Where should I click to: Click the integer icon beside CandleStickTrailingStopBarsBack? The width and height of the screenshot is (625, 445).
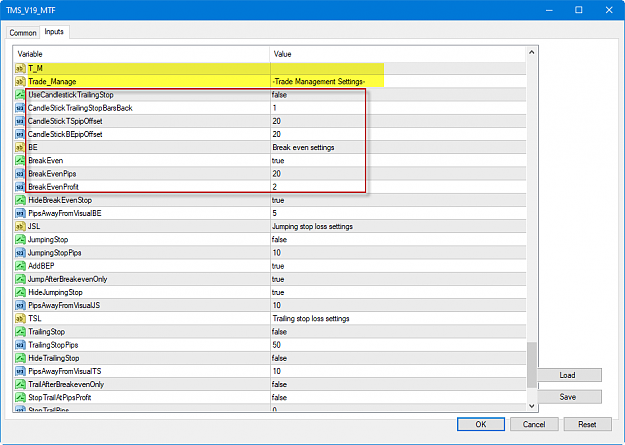[x=20, y=108]
